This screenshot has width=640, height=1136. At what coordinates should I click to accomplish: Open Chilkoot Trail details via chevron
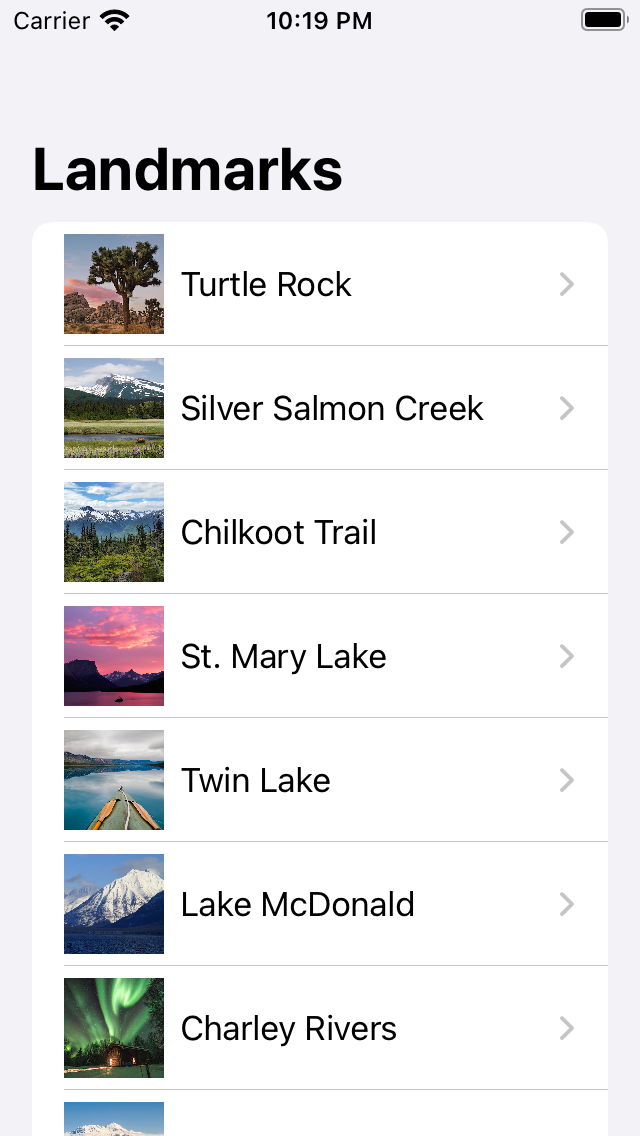[x=567, y=532]
